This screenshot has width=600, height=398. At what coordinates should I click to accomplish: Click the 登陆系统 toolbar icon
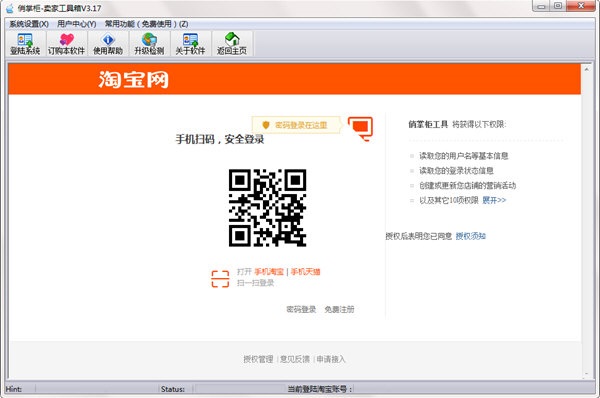(x=25, y=44)
